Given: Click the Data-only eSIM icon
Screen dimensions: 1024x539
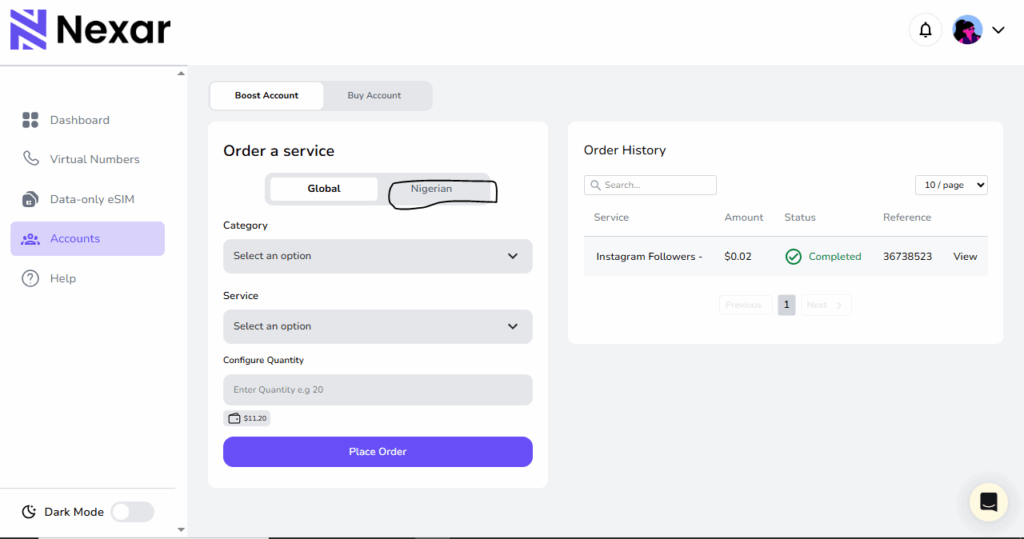Looking at the screenshot, I should (30, 199).
